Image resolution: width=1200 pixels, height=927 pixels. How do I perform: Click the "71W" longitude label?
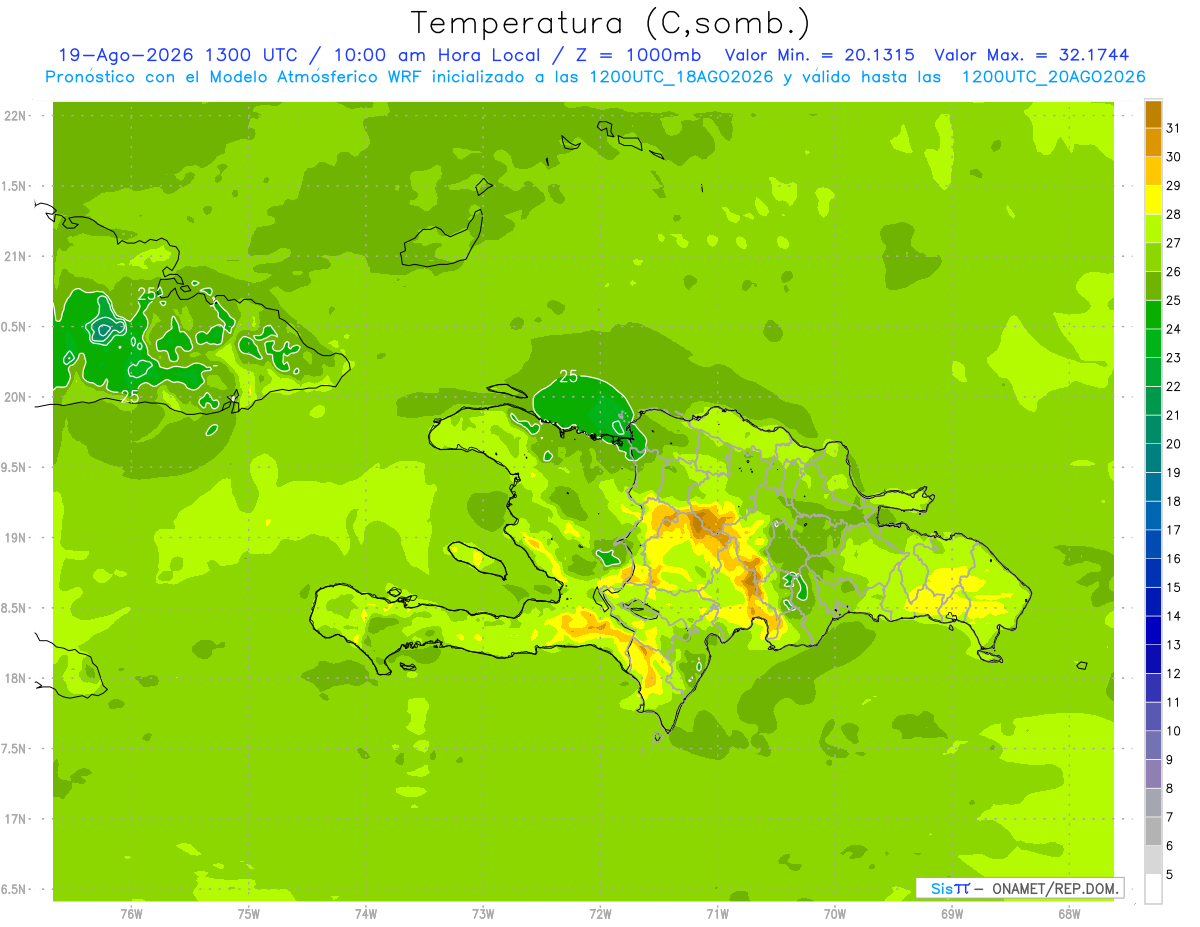pyautogui.click(x=717, y=914)
